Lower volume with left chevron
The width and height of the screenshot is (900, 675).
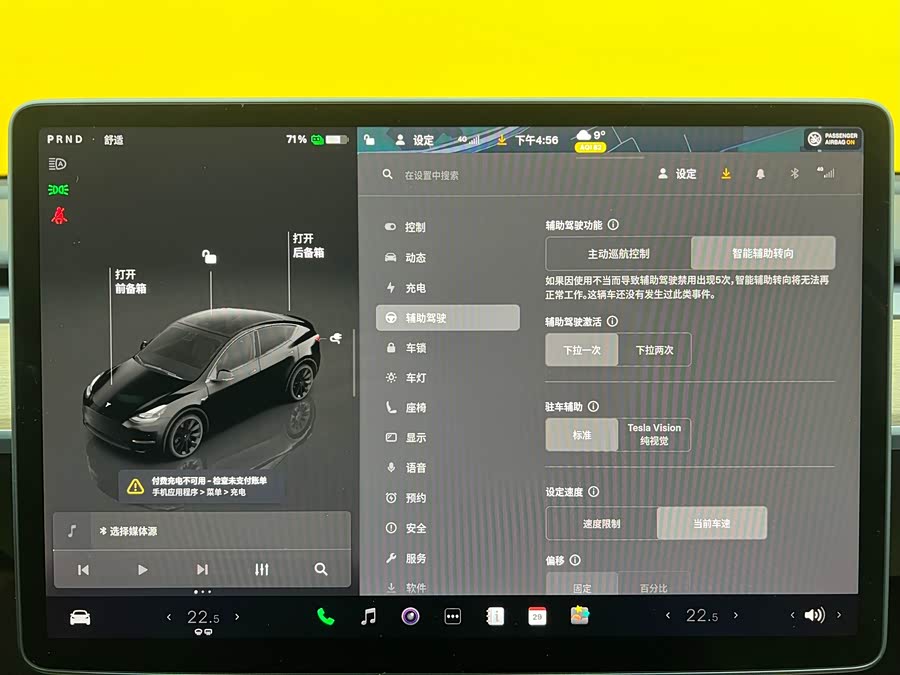tap(792, 615)
